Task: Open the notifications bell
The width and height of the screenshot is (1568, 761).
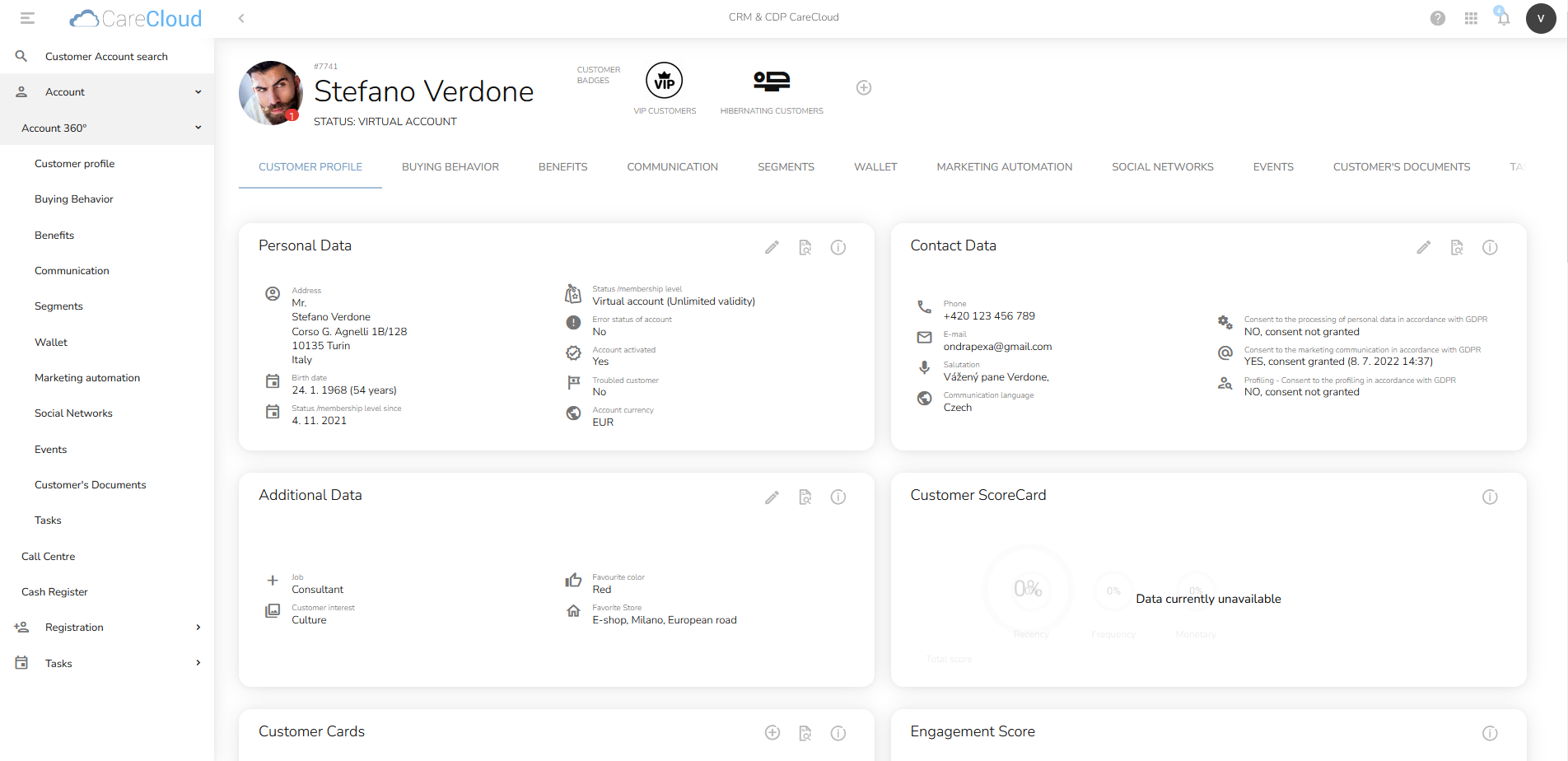Action: coord(1503,18)
